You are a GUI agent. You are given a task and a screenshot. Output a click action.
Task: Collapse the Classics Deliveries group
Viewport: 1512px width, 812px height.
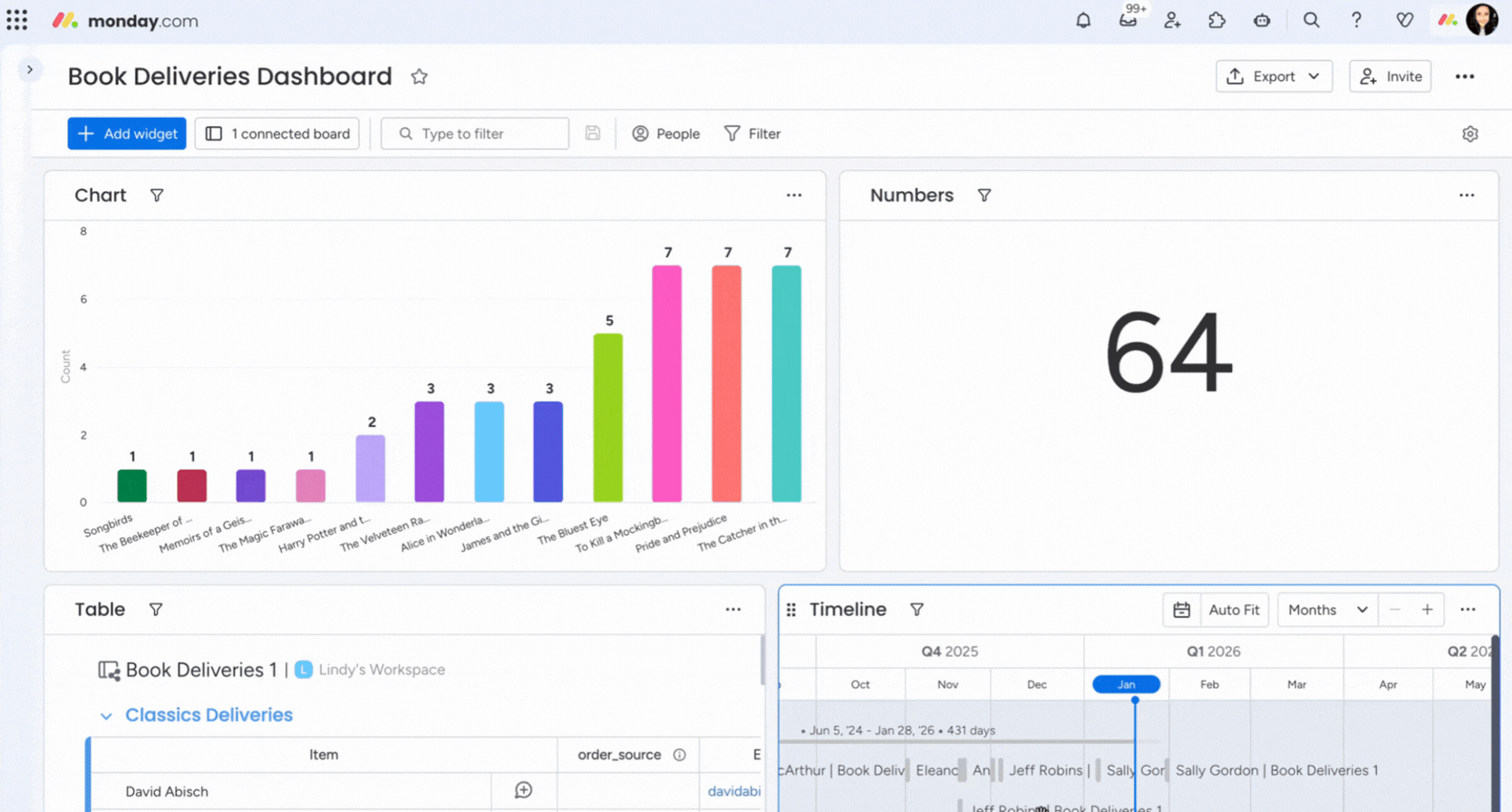(106, 716)
